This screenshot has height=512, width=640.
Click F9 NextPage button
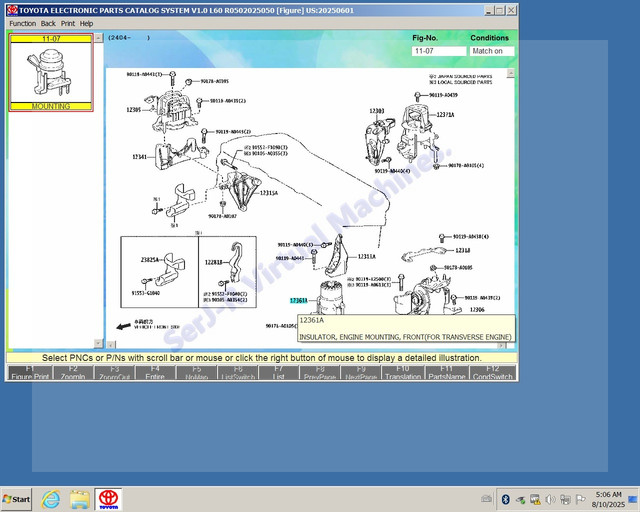click(x=361, y=373)
